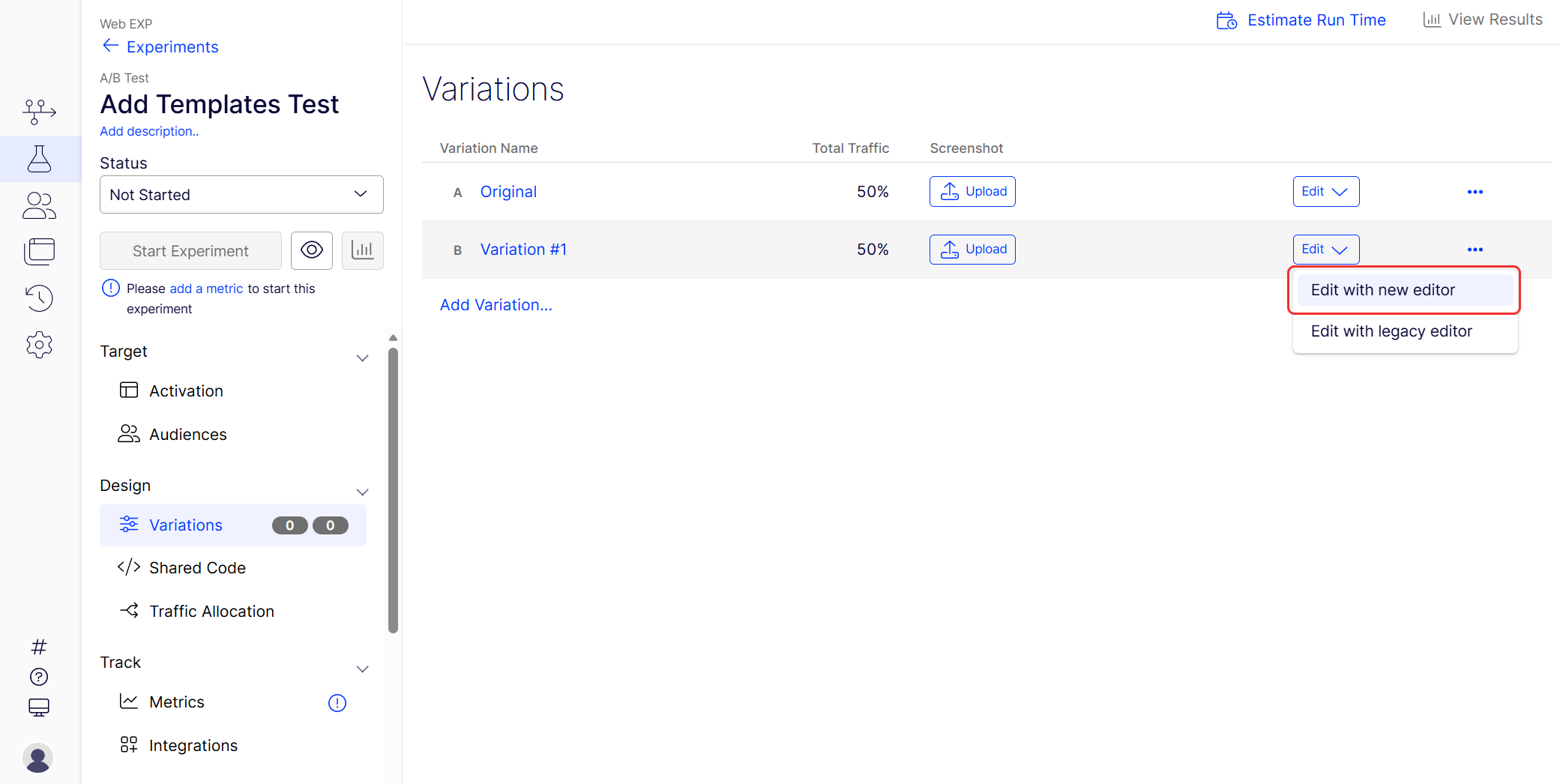Open the Settings gear icon
1560x784 pixels.
[x=40, y=345]
